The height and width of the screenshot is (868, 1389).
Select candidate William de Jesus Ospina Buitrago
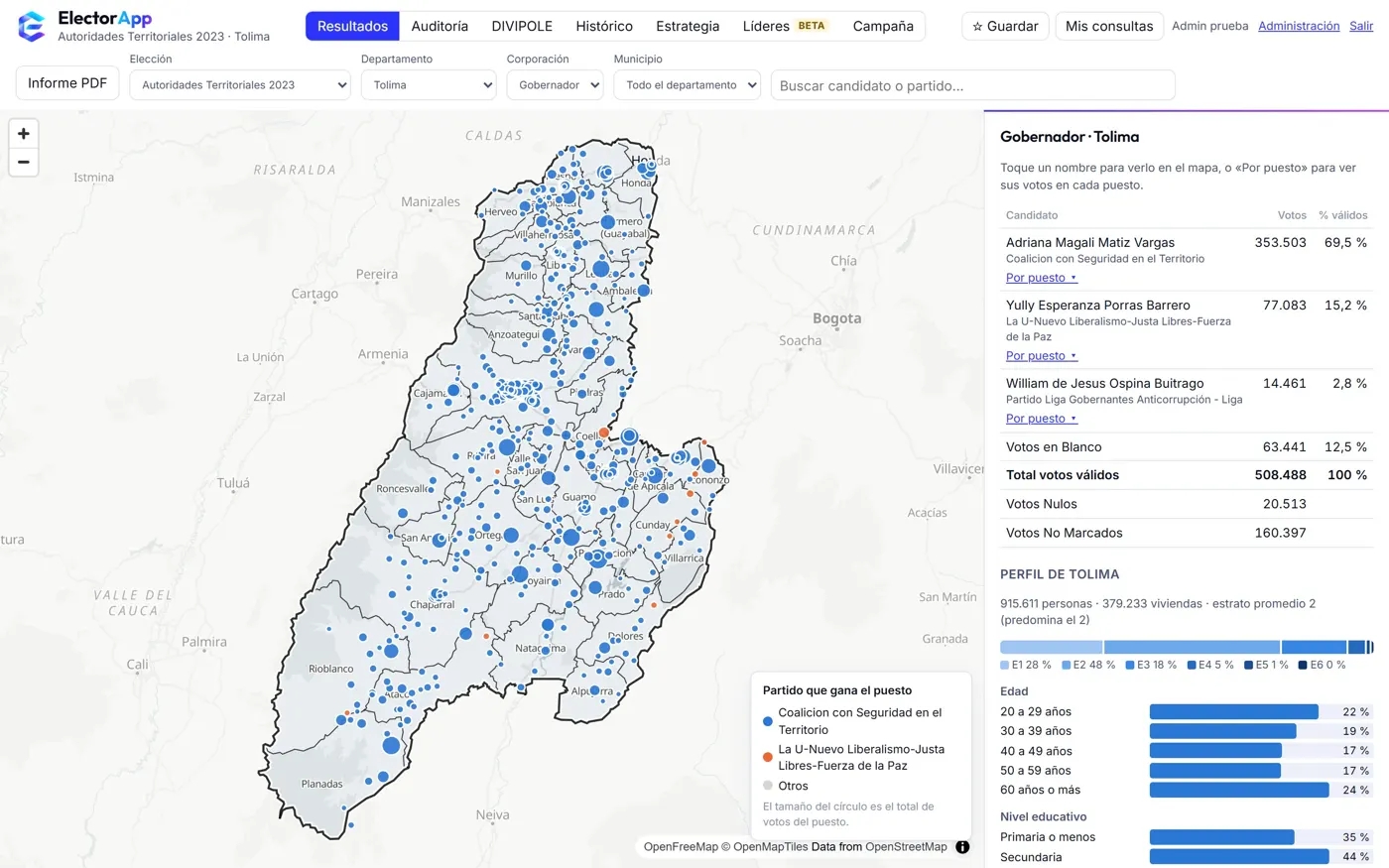(x=1105, y=383)
